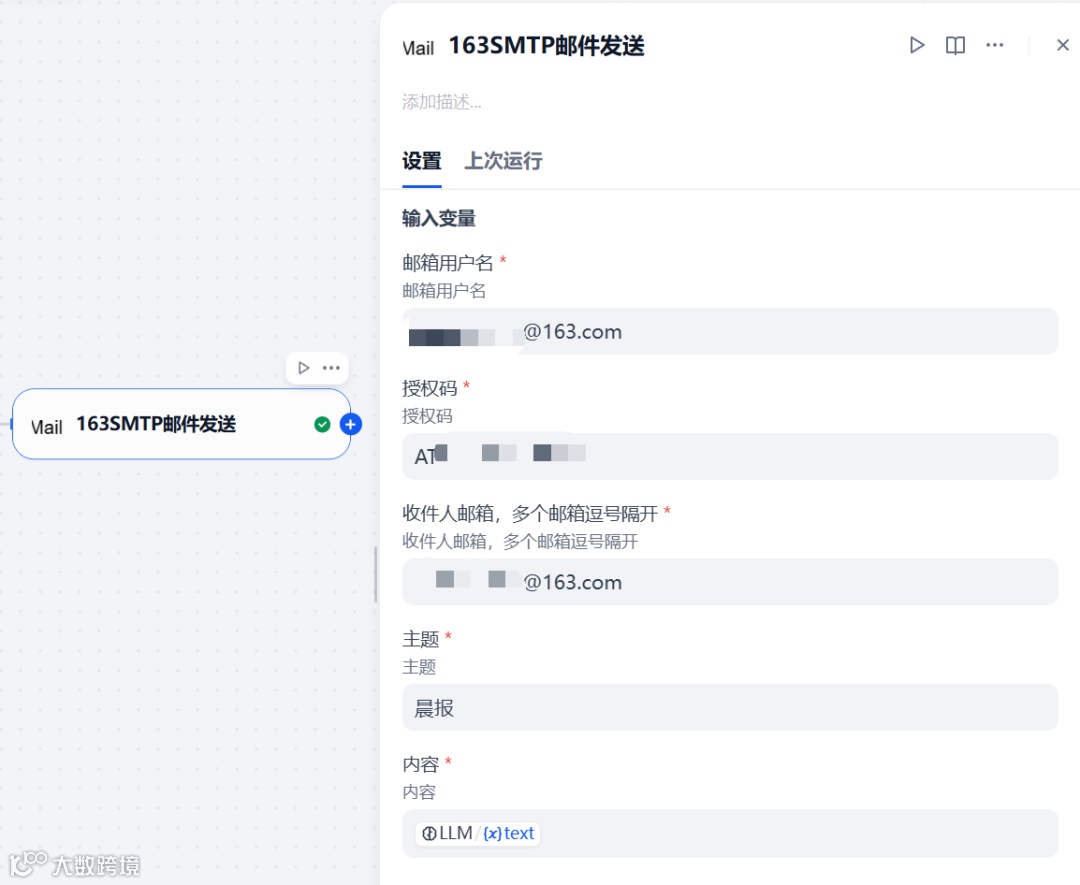
Task: Click the 内容 field label
Action: coord(420,764)
